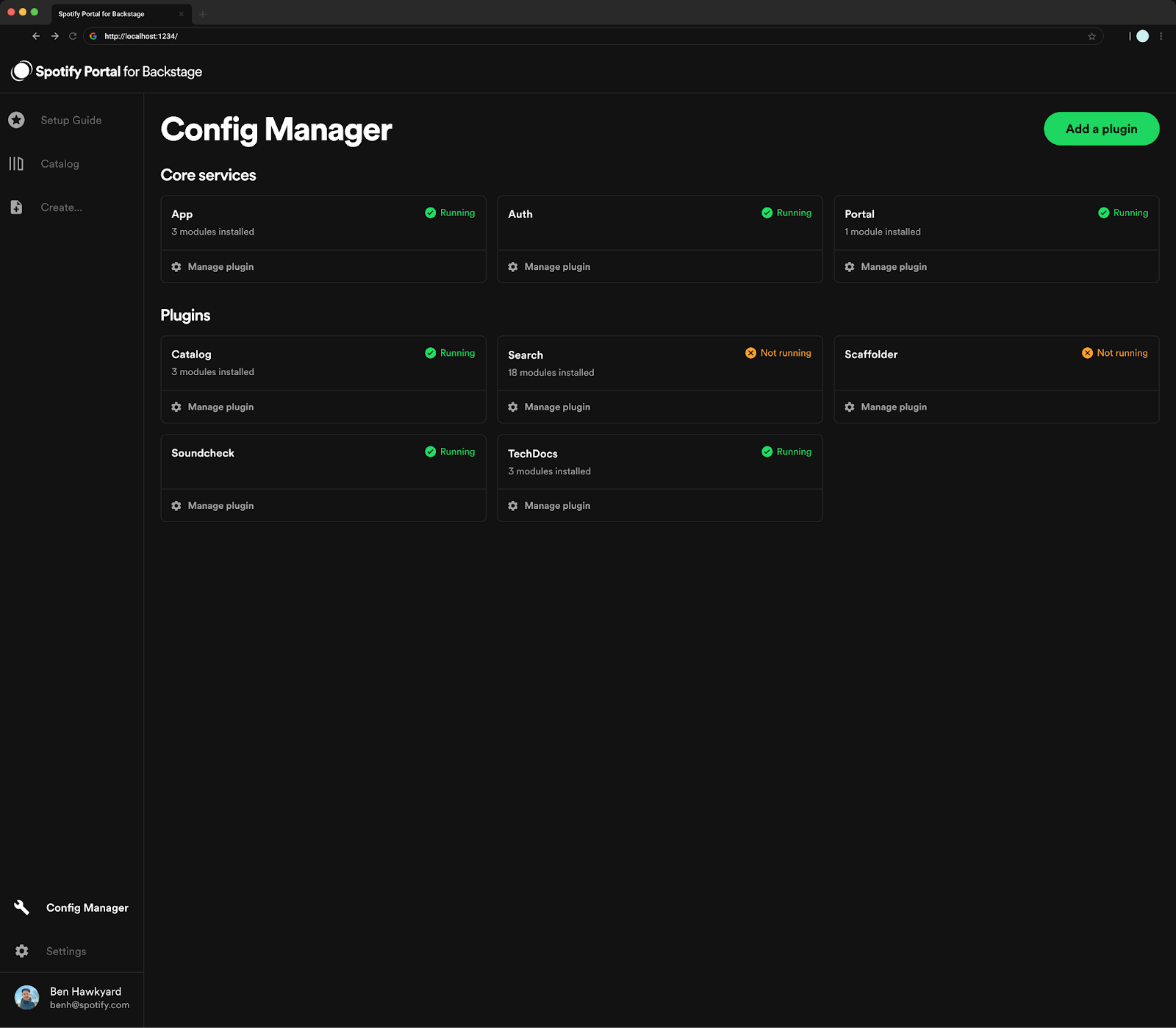Open Setup Guide in the sidebar
This screenshot has width=1176, height=1028.
coord(71,120)
